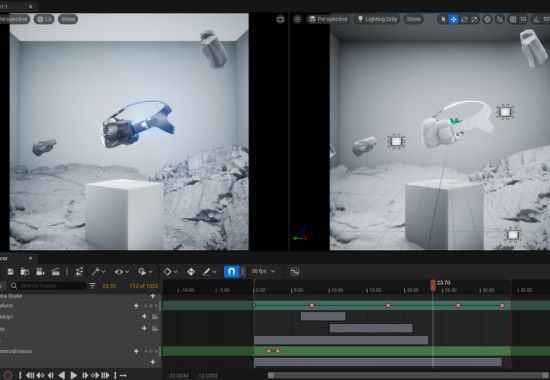550x380 pixels.
Task: Activate the Scale gizmo tool
Action: point(474,19)
